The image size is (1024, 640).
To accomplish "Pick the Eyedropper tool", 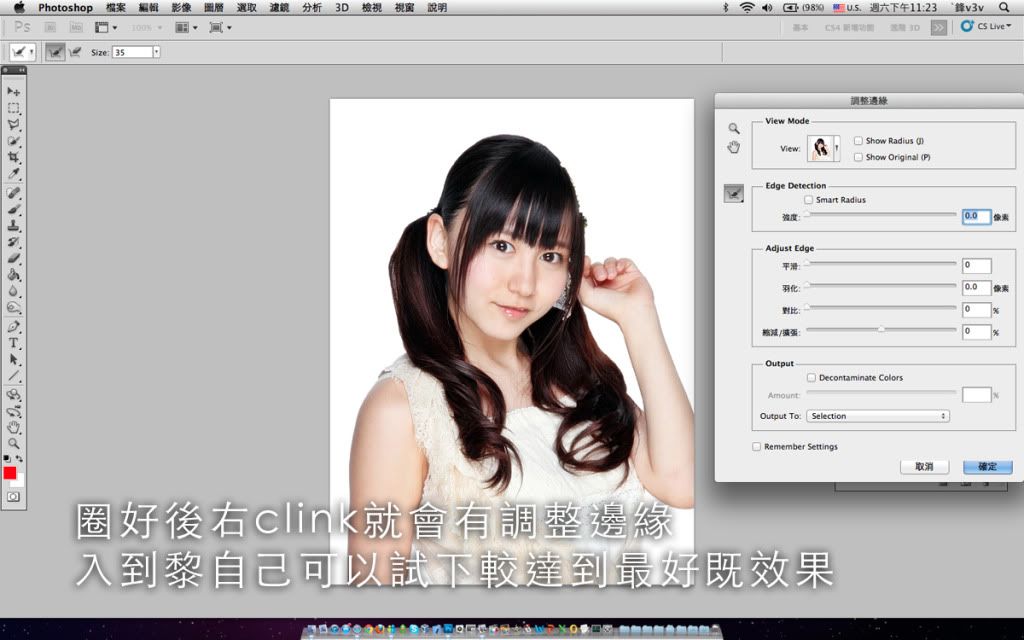I will click(x=14, y=174).
